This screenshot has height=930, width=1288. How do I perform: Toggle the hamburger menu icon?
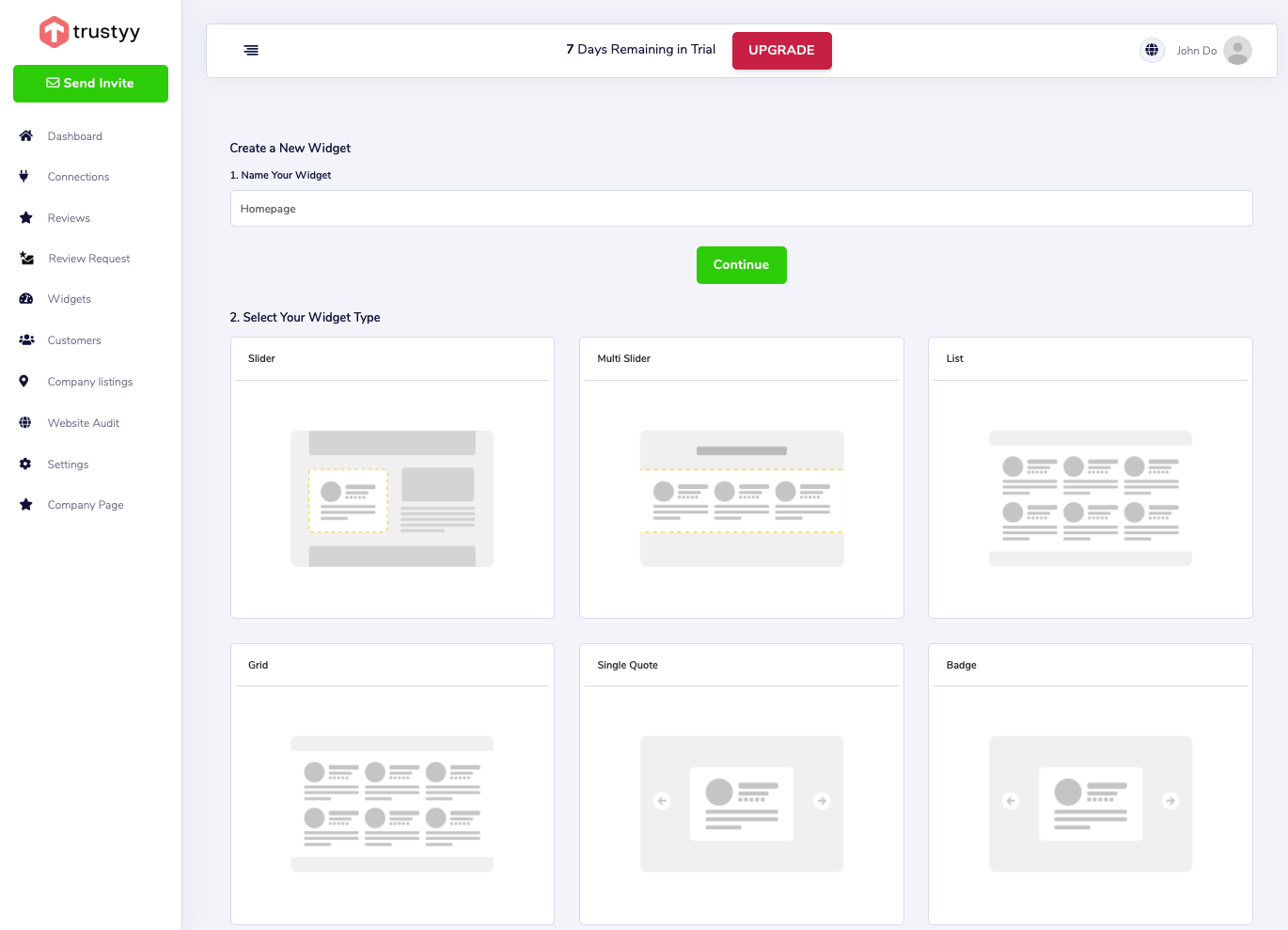251,51
